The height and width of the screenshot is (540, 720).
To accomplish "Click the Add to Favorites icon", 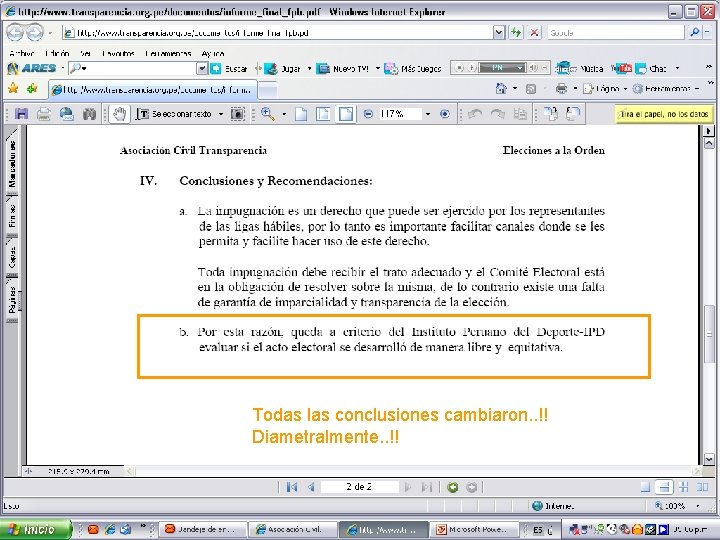I will pyautogui.click(x=32, y=88).
